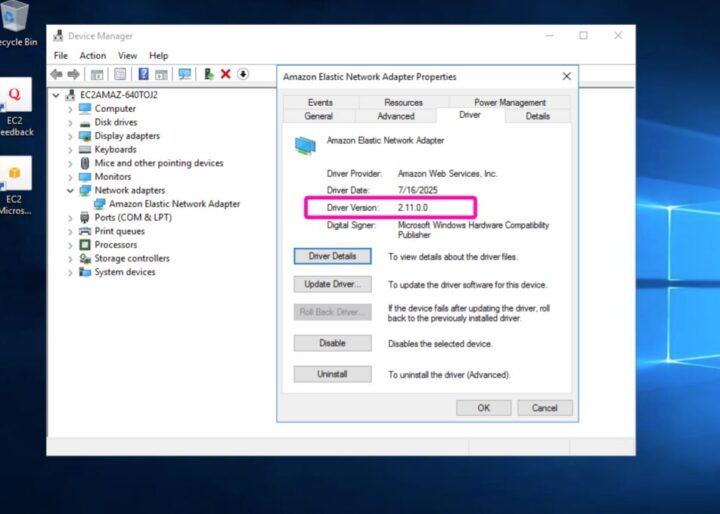Image resolution: width=720 pixels, height=514 pixels.
Task: Click the update driver toolbar icon
Action: (x=208, y=74)
